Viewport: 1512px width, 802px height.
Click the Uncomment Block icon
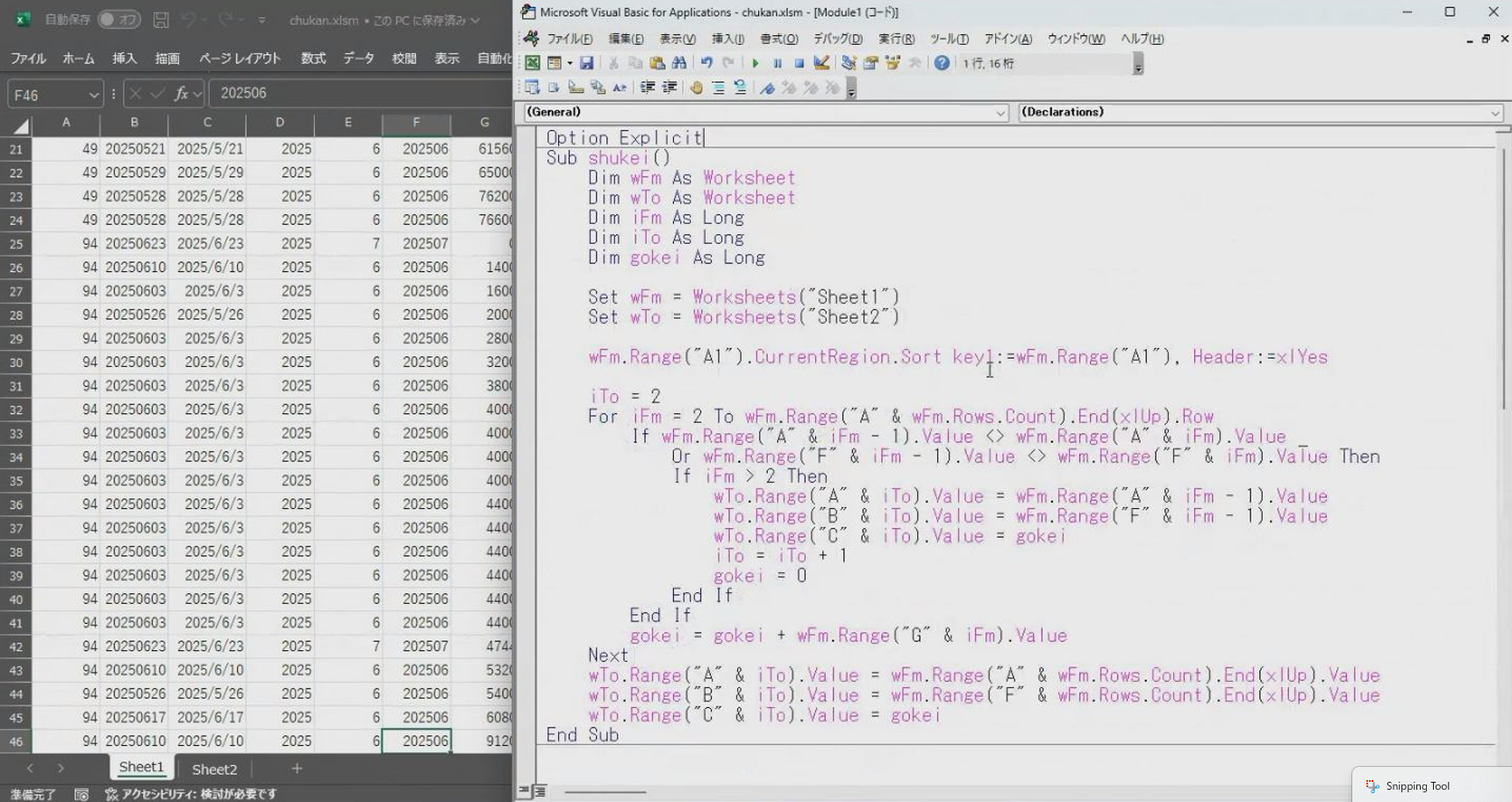coord(741,88)
